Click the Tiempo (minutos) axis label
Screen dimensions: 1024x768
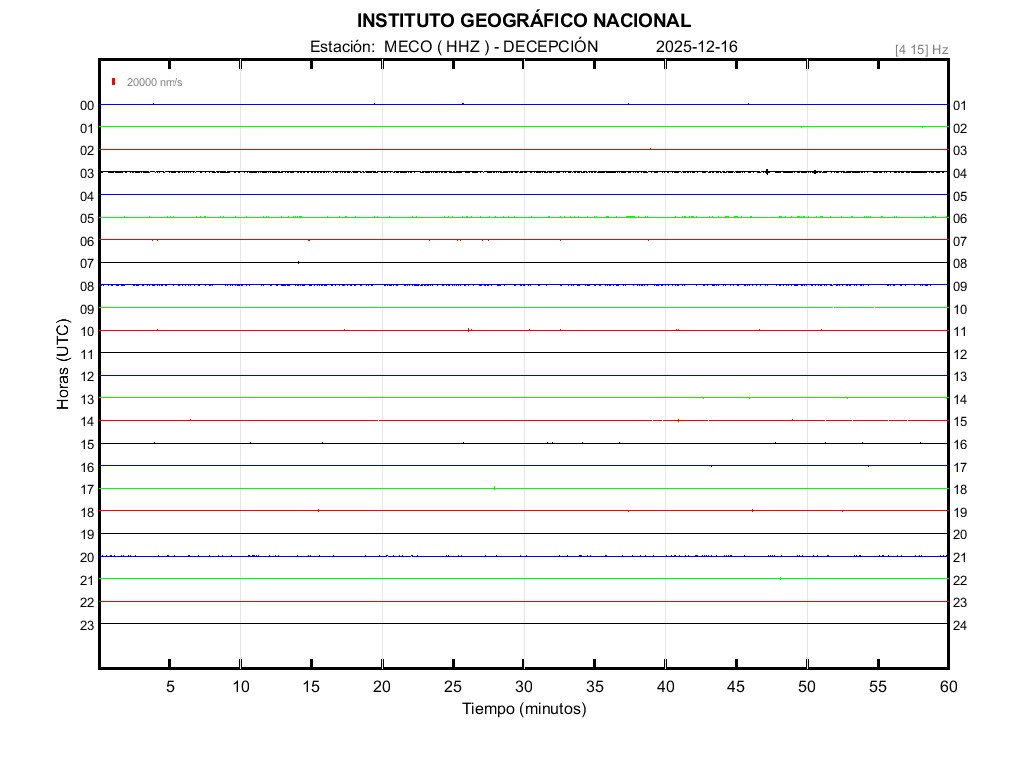(523, 709)
